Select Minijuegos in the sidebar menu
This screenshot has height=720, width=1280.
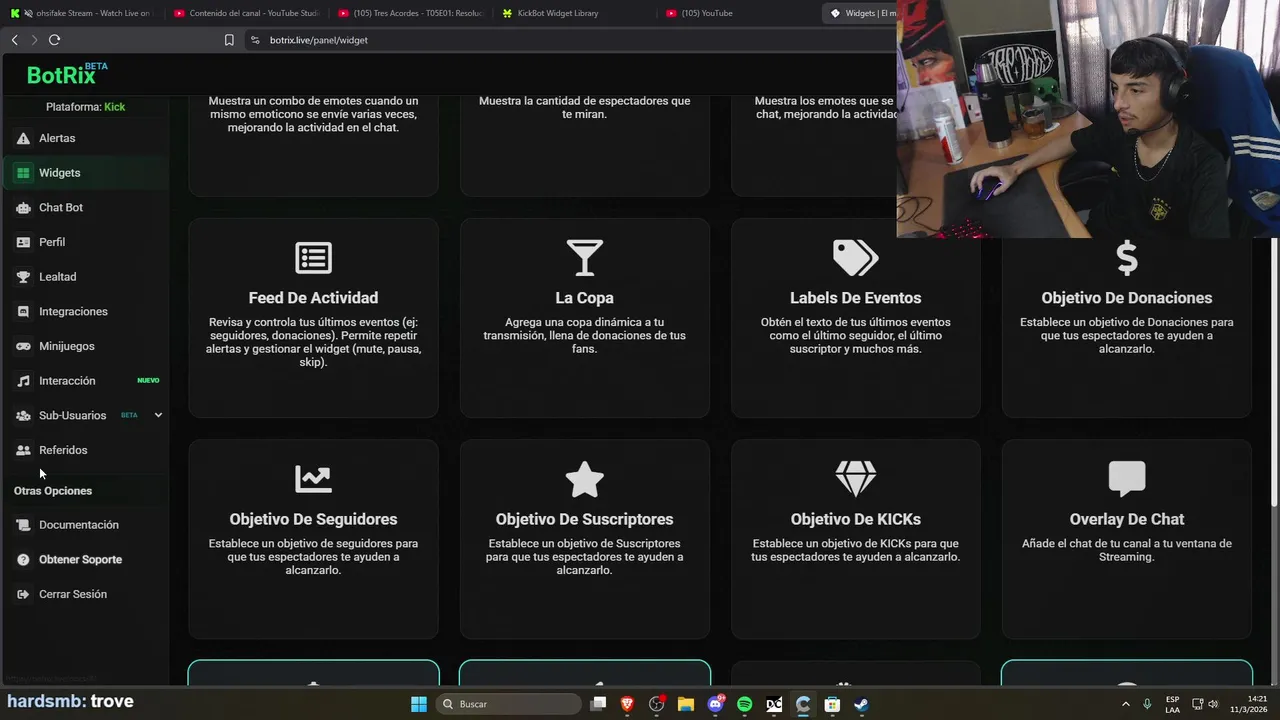click(x=67, y=346)
